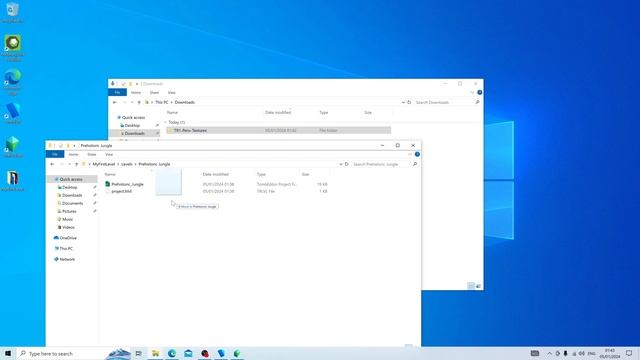
Task: Open Downloads in the front window sidebar
Action: click(72, 195)
